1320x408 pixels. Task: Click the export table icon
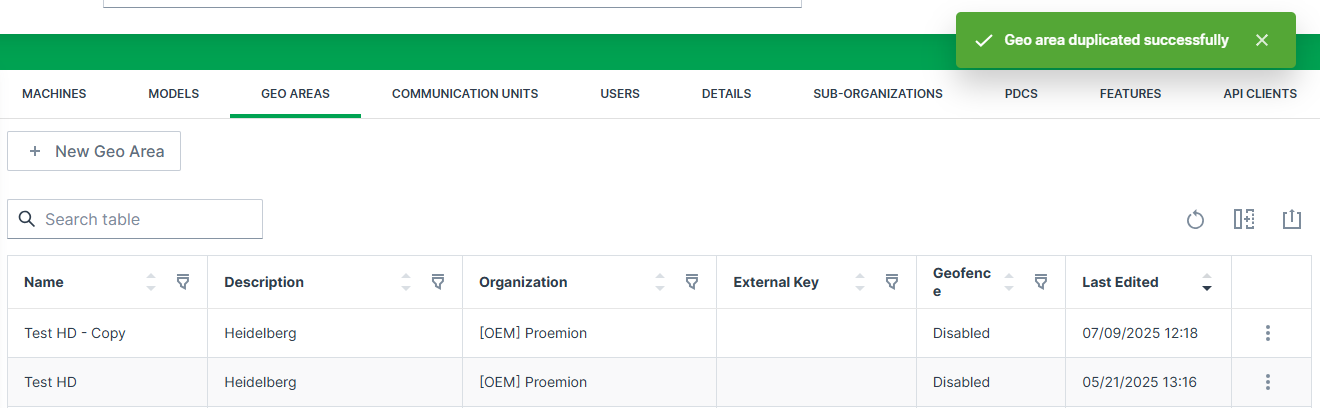(1292, 219)
